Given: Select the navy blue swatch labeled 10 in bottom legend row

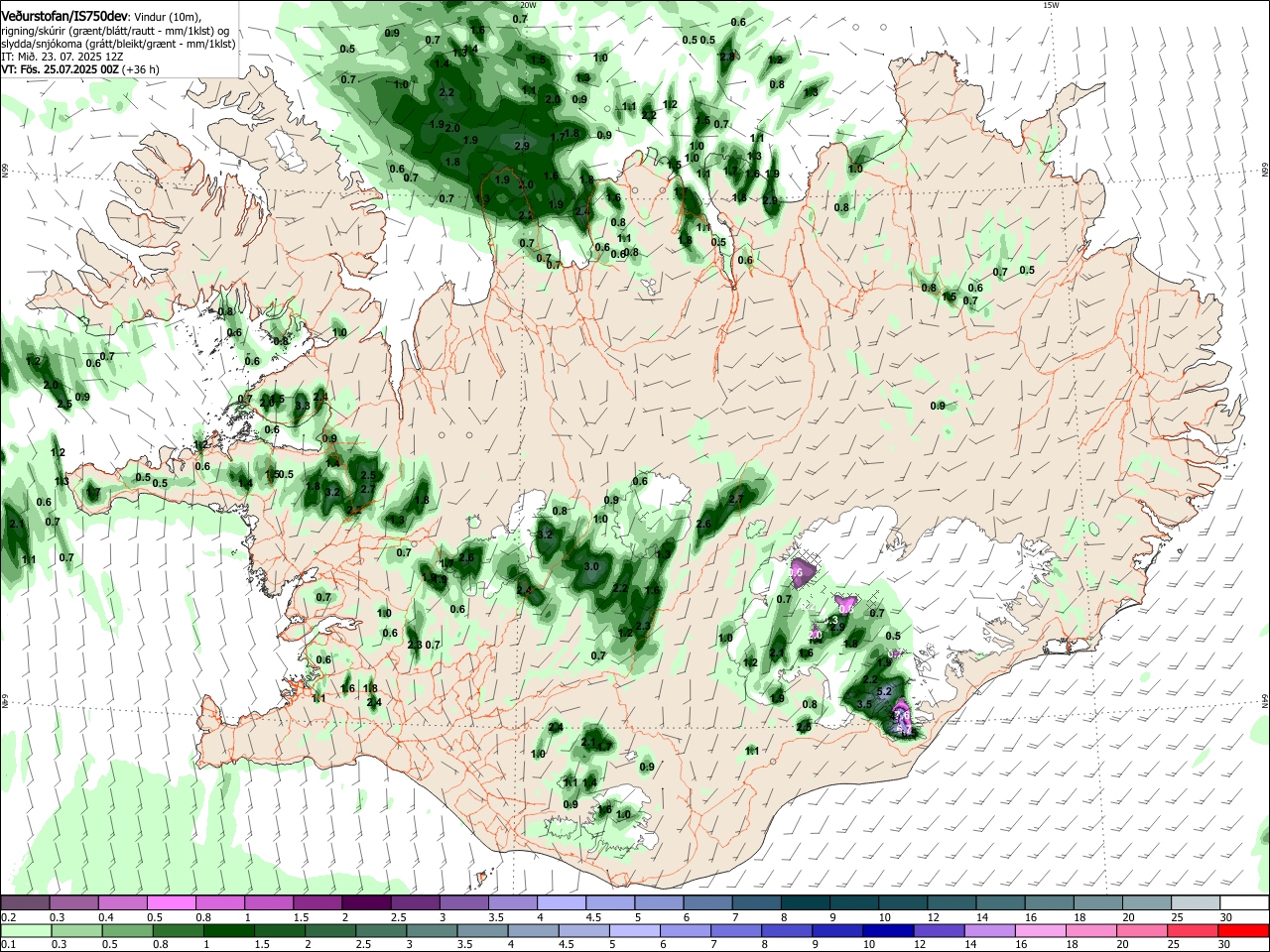Looking at the screenshot, I should (x=887, y=931).
